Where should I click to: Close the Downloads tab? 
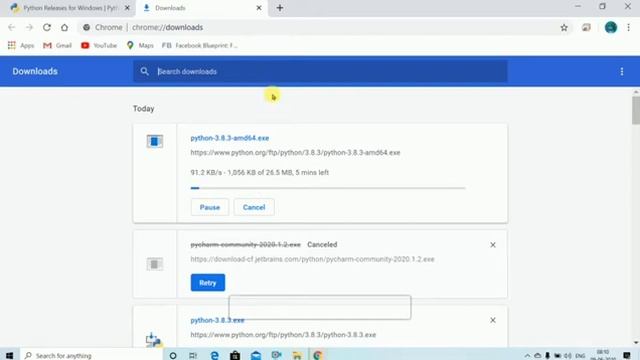click(x=259, y=8)
